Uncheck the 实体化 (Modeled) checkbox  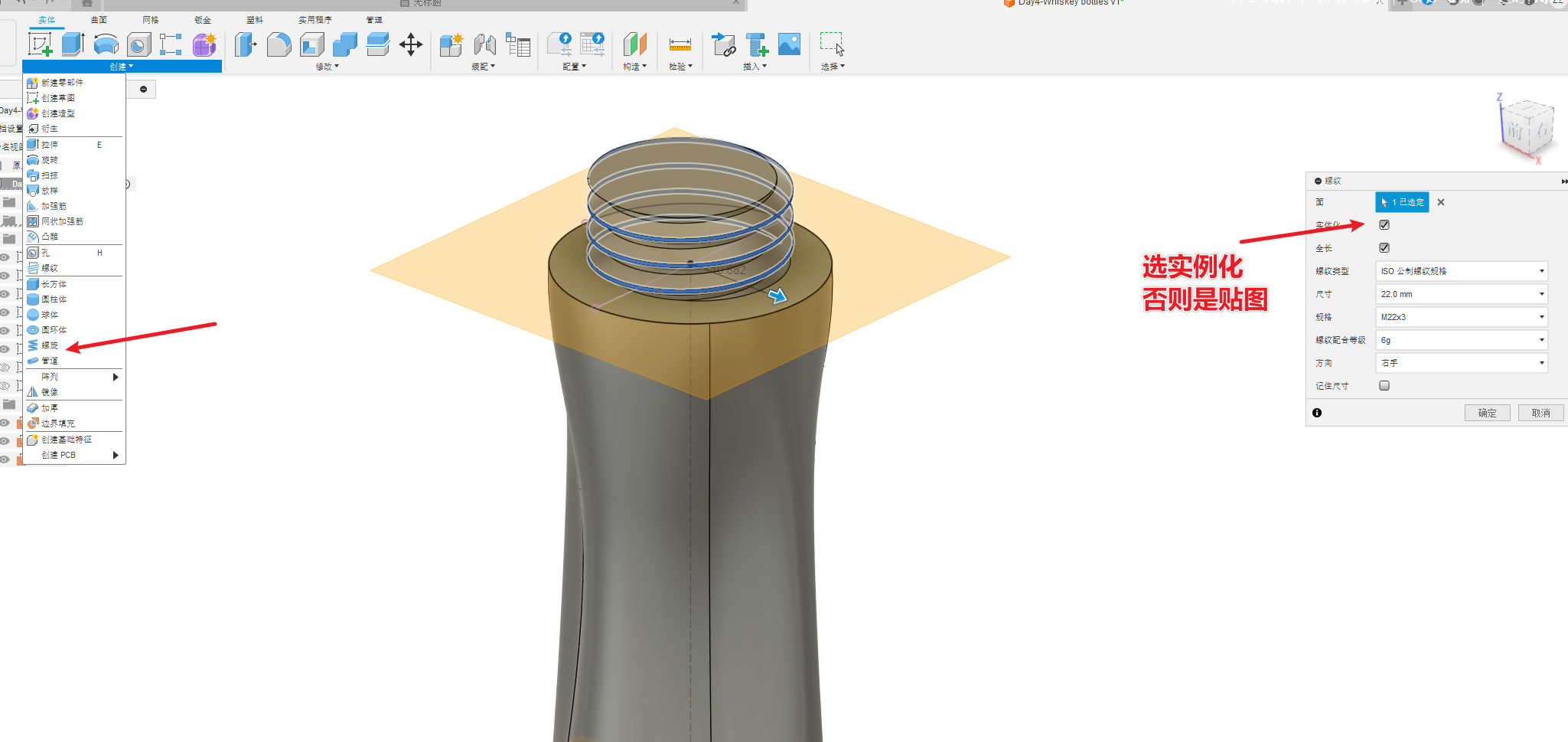[x=1384, y=224]
